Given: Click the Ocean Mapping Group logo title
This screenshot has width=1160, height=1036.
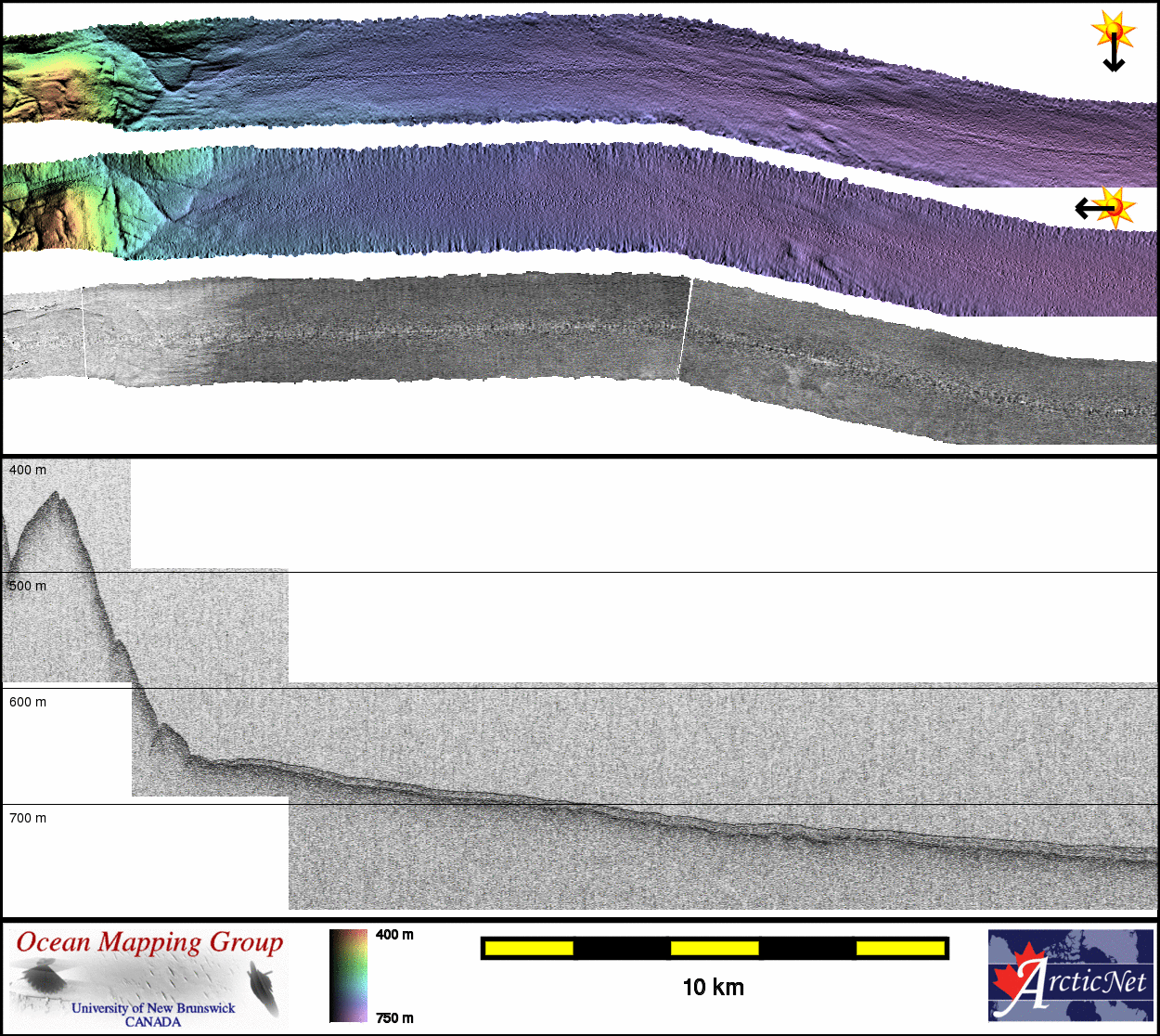Looking at the screenshot, I should (x=149, y=942).
